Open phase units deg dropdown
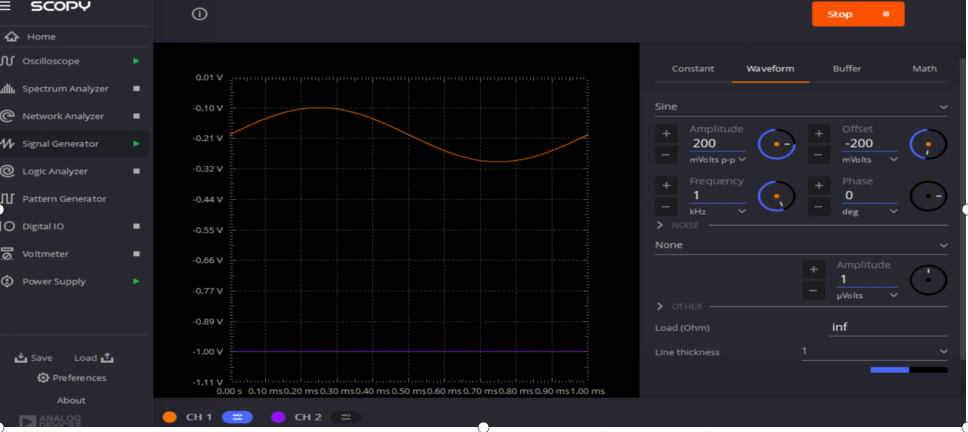Image resolution: width=968 pixels, height=432 pixels. [870, 211]
